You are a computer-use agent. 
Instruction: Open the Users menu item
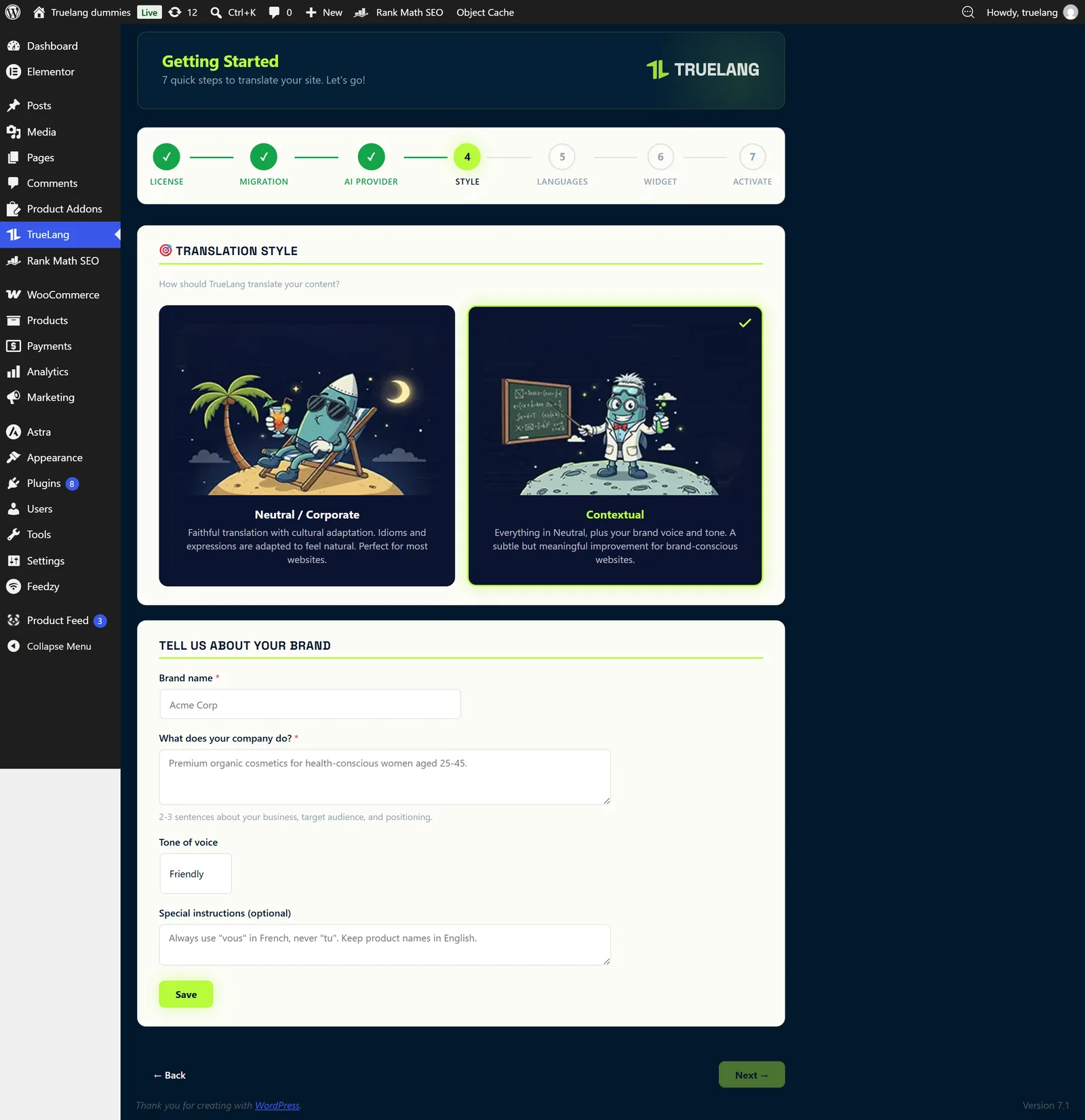[x=60, y=509]
